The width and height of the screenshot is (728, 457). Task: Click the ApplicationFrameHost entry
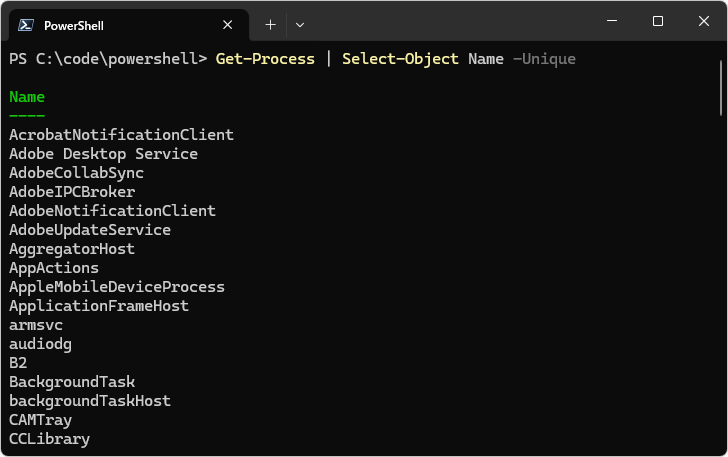tap(99, 306)
